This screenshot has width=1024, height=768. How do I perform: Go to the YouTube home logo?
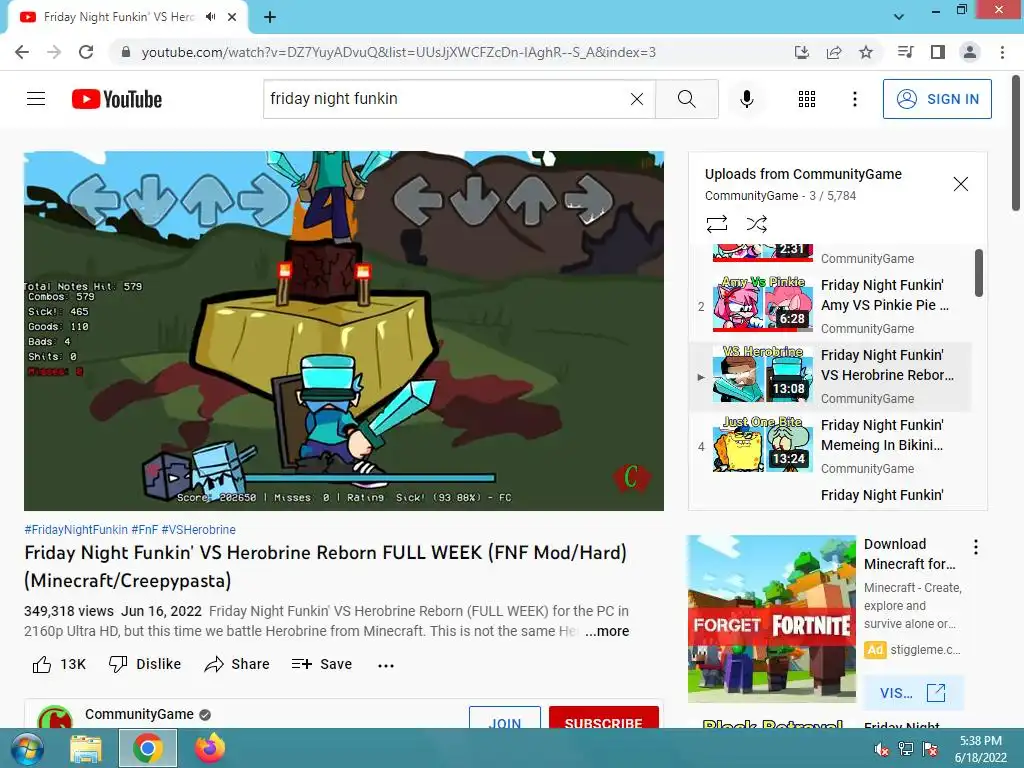[x=117, y=99]
